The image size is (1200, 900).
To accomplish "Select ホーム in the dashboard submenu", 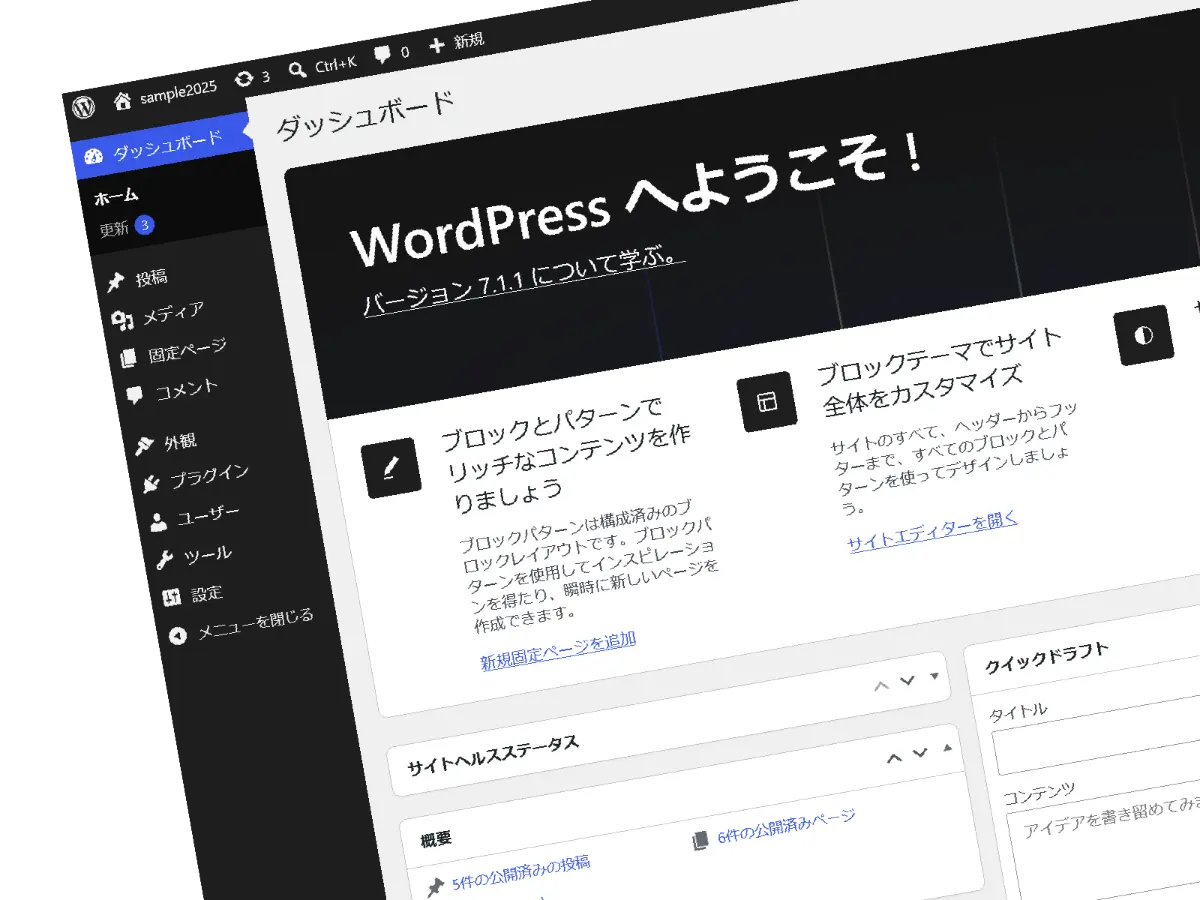I will click(116, 197).
